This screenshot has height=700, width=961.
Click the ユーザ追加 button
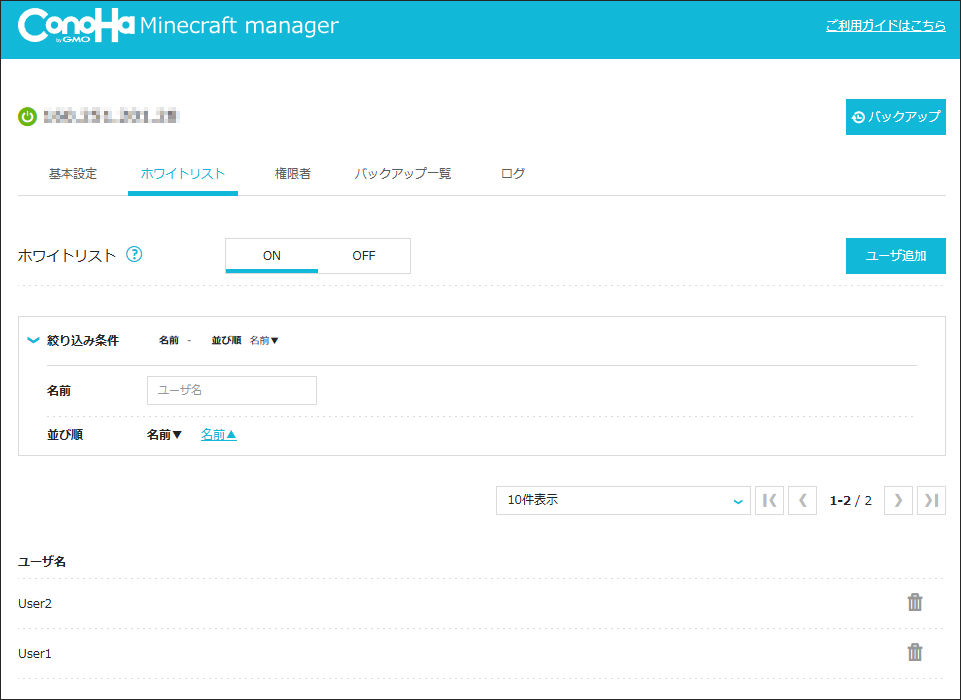(895, 256)
